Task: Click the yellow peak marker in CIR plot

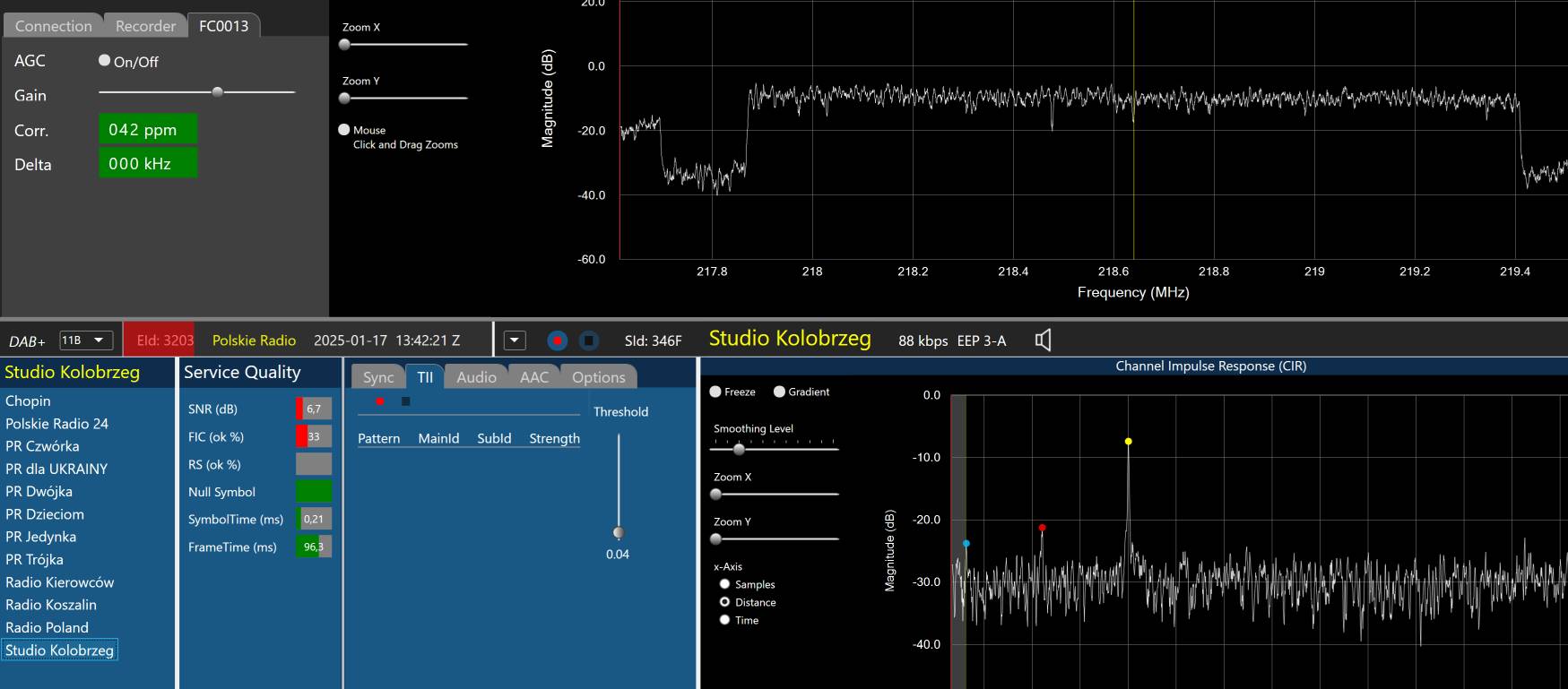Action: point(1128,442)
